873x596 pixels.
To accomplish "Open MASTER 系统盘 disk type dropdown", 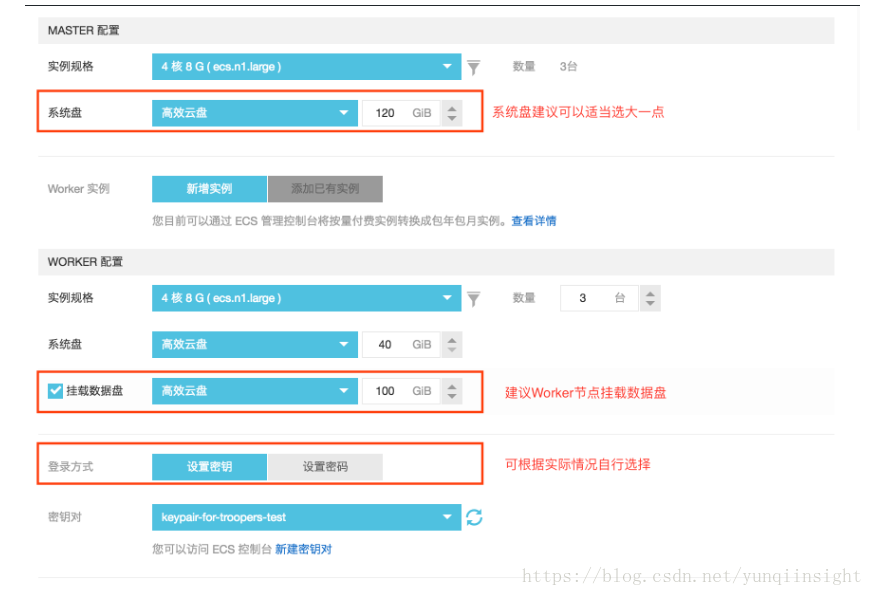I will click(x=254, y=113).
